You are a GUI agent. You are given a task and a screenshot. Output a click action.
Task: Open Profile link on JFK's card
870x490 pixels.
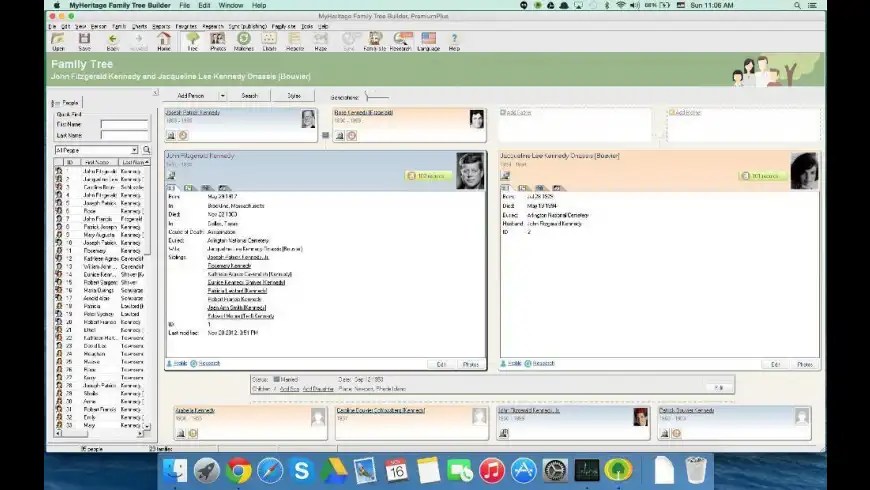tap(180, 363)
